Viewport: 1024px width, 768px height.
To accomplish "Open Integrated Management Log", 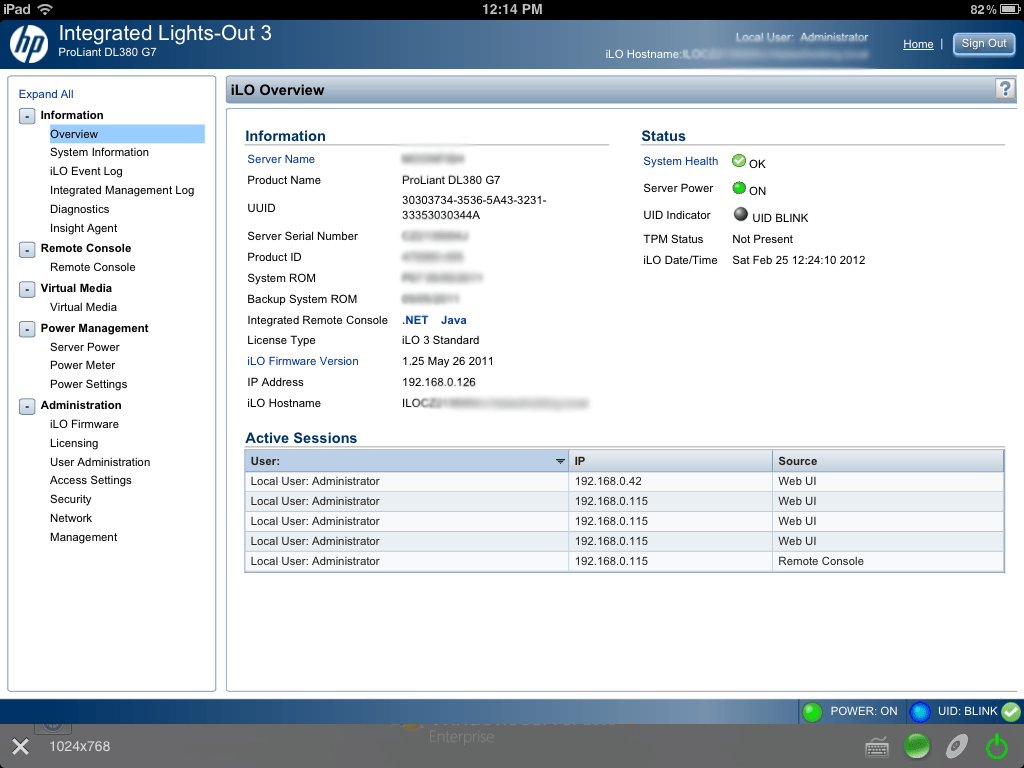I will pos(122,190).
